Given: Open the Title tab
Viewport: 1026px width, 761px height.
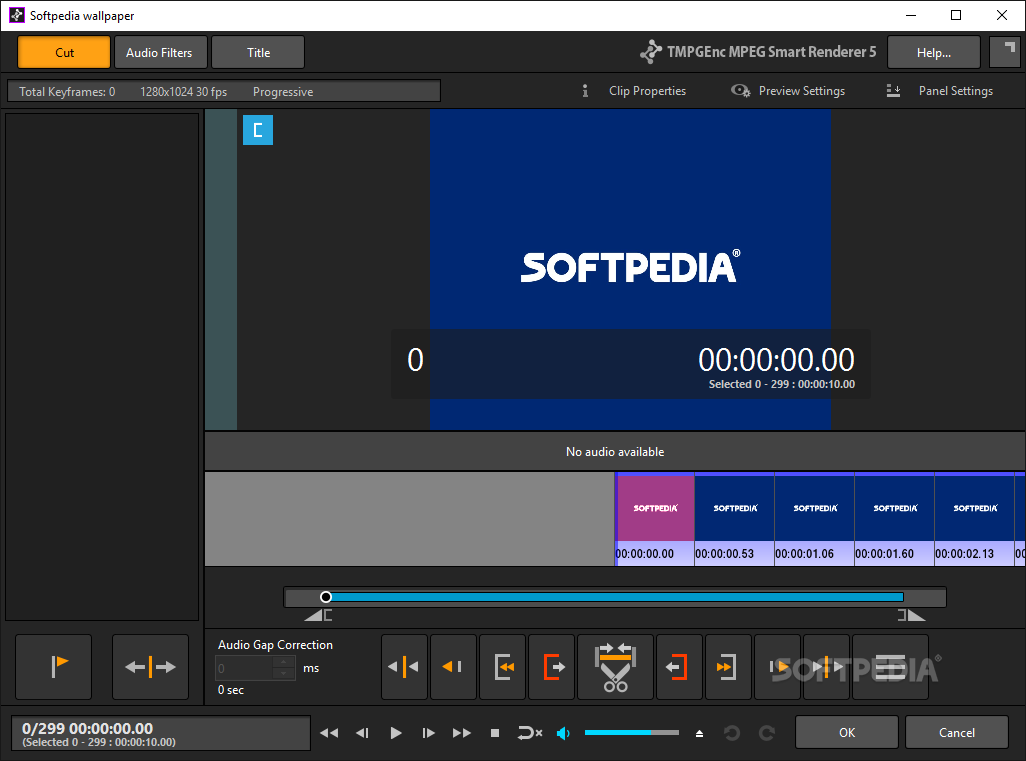Looking at the screenshot, I should pyautogui.click(x=258, y=52).
